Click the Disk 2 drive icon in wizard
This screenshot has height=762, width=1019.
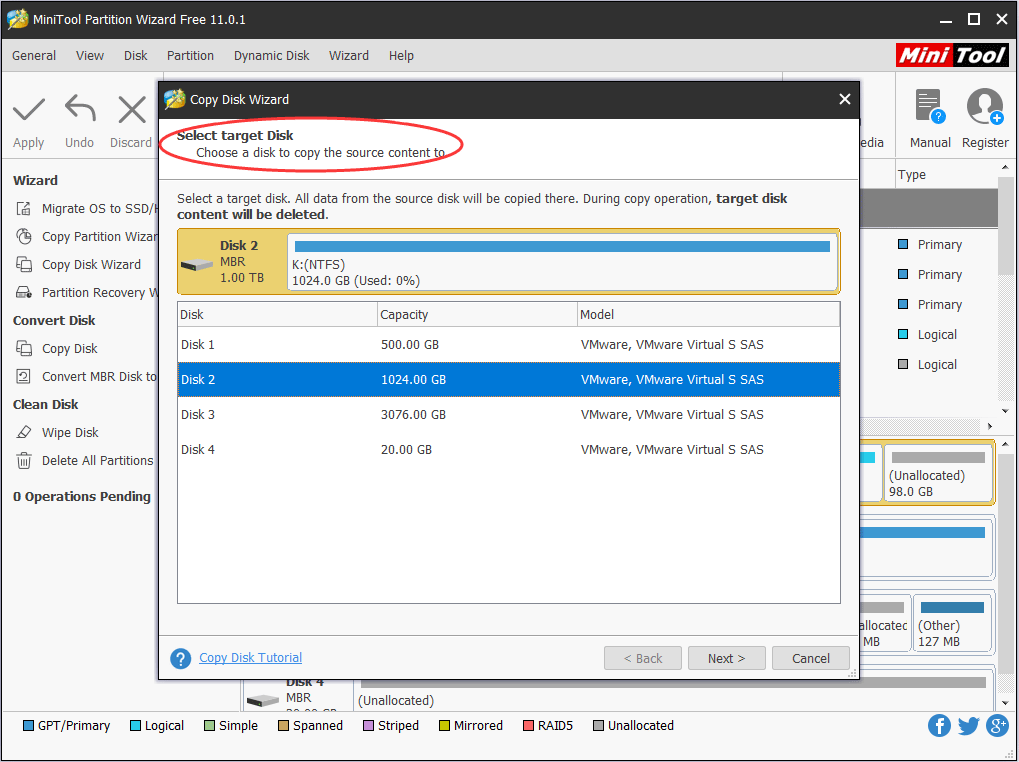click(196, 264)
